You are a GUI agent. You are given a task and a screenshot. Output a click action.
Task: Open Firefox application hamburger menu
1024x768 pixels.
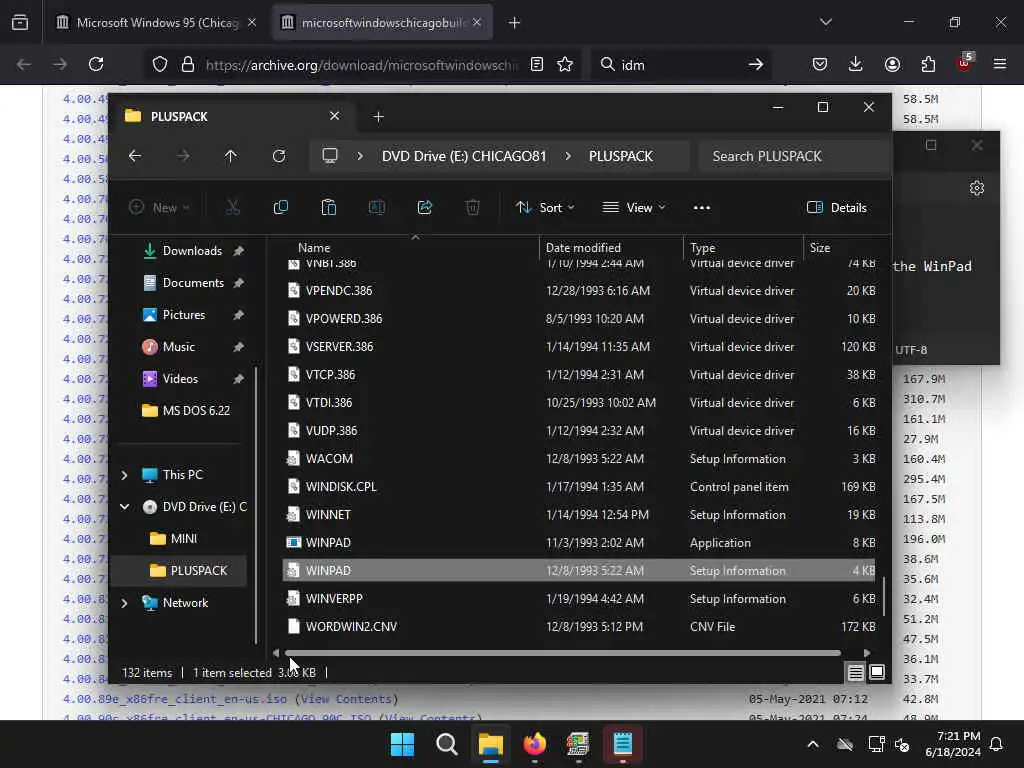[1000, 64]
